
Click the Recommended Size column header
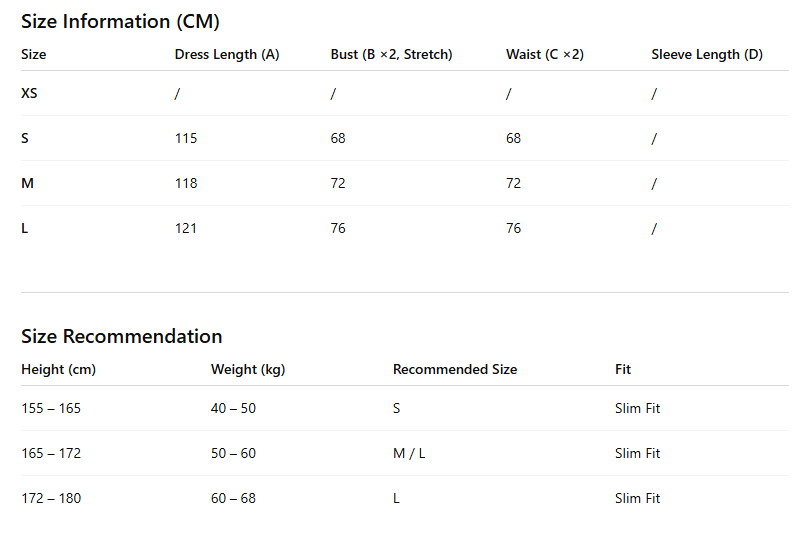point(455,369)
